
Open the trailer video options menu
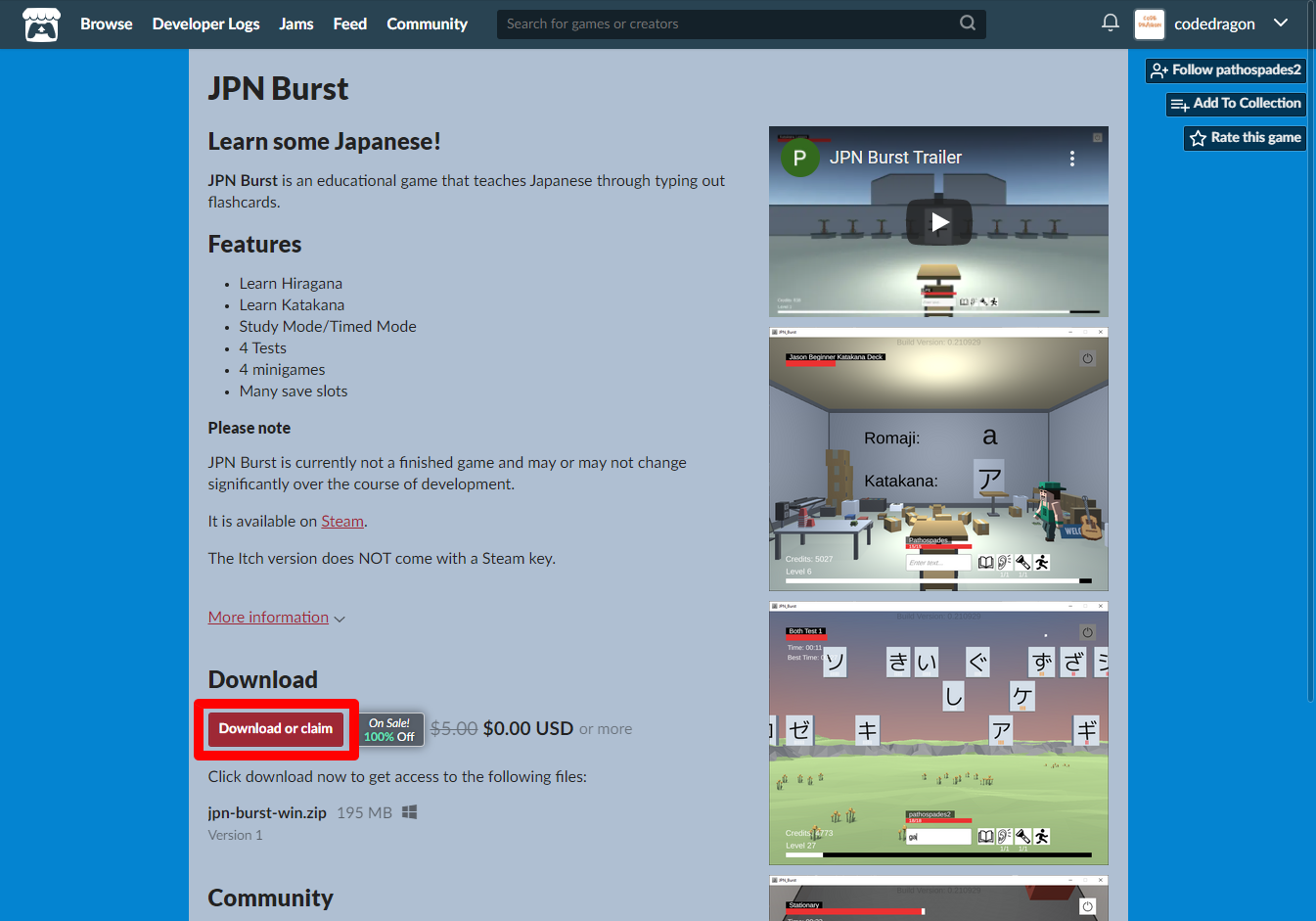1072,159
